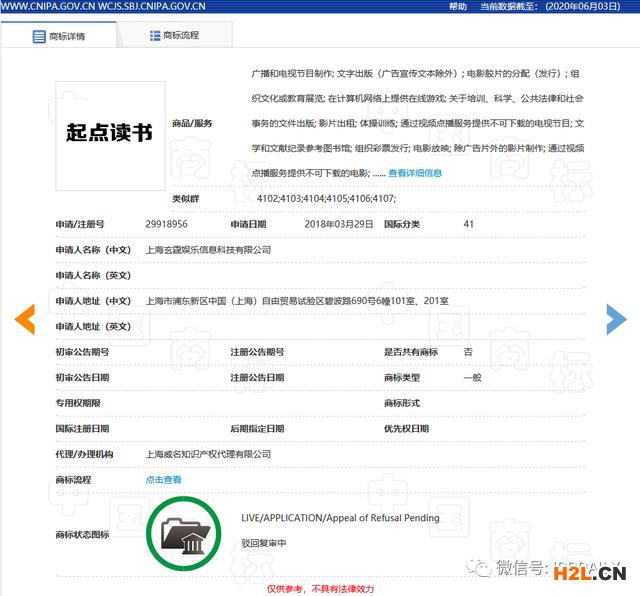Click the 代理/办理机构 label
Screen dimensions: 640x596
click(x=84, y=454)
